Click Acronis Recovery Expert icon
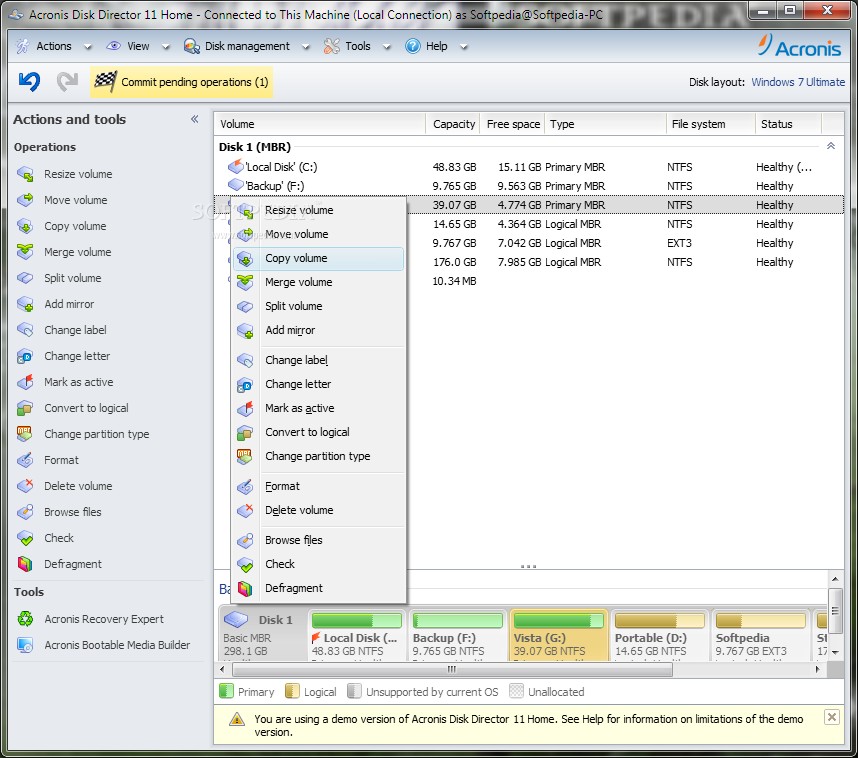858x758 pixels. click(25, 619)
